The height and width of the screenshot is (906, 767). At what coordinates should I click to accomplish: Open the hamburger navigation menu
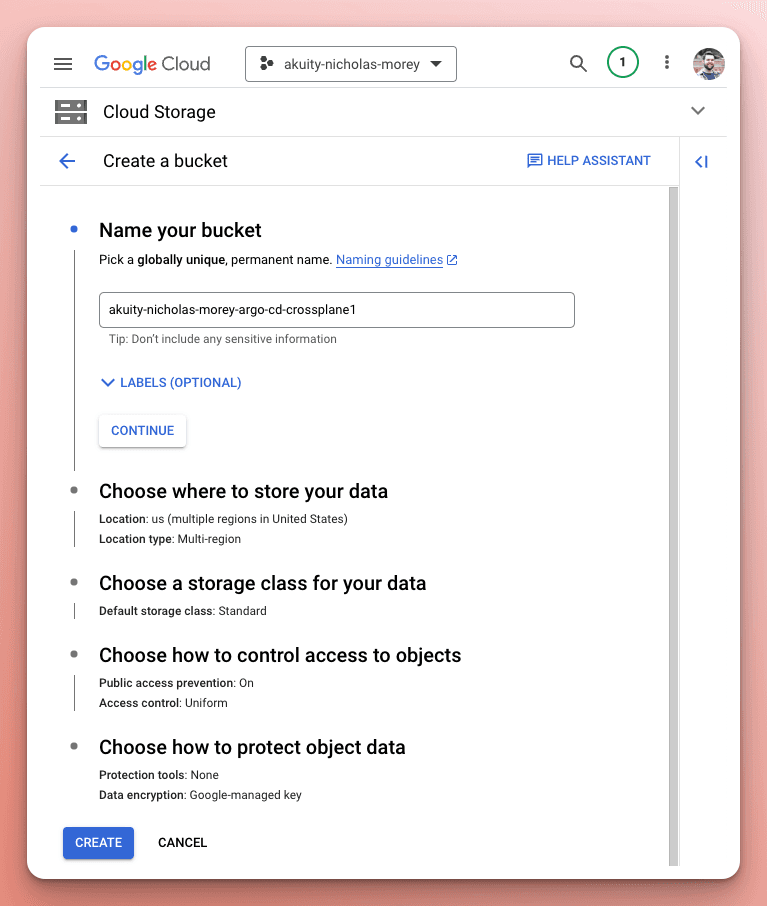point(63,64)
